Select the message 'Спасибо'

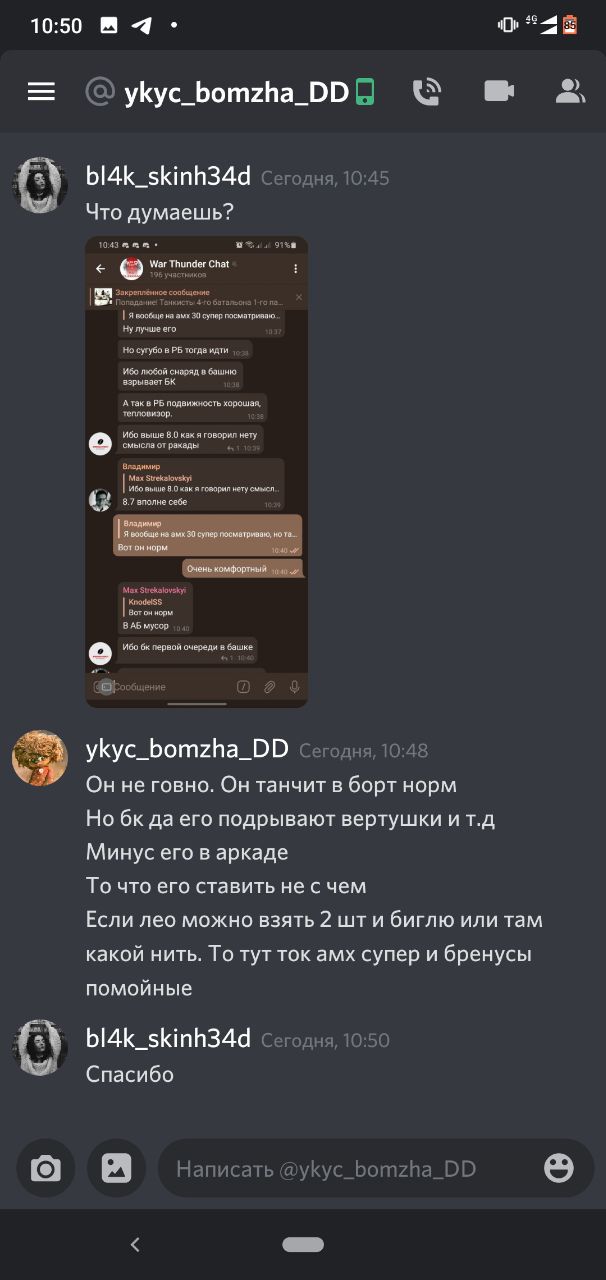click(x=130, y=1074)
